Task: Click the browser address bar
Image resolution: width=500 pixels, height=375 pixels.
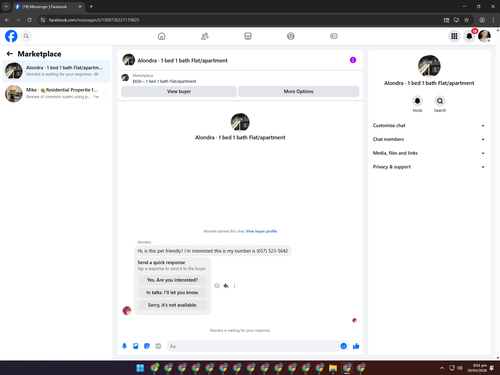Action: pos(240,20)
